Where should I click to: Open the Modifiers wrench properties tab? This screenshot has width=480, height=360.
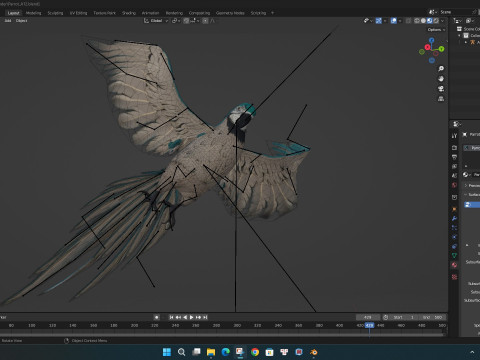click(454, 219)
